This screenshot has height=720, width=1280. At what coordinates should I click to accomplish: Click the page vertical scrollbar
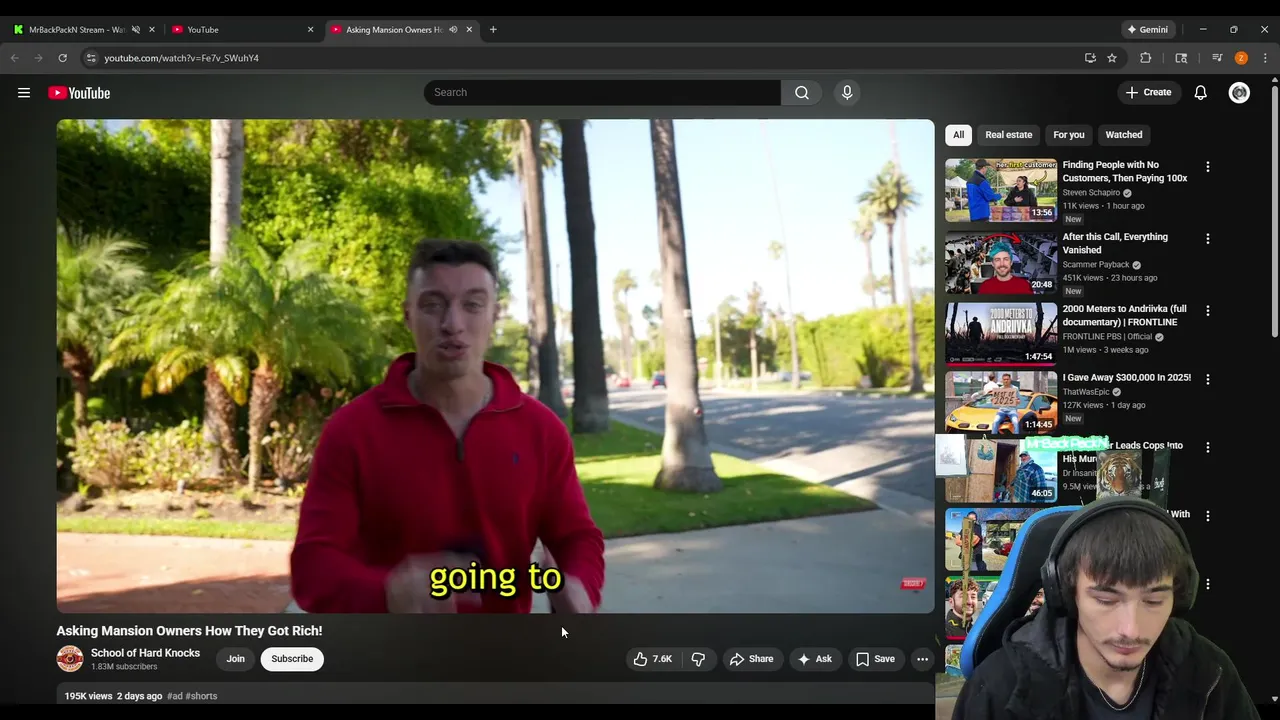(x=1274, y=210)
